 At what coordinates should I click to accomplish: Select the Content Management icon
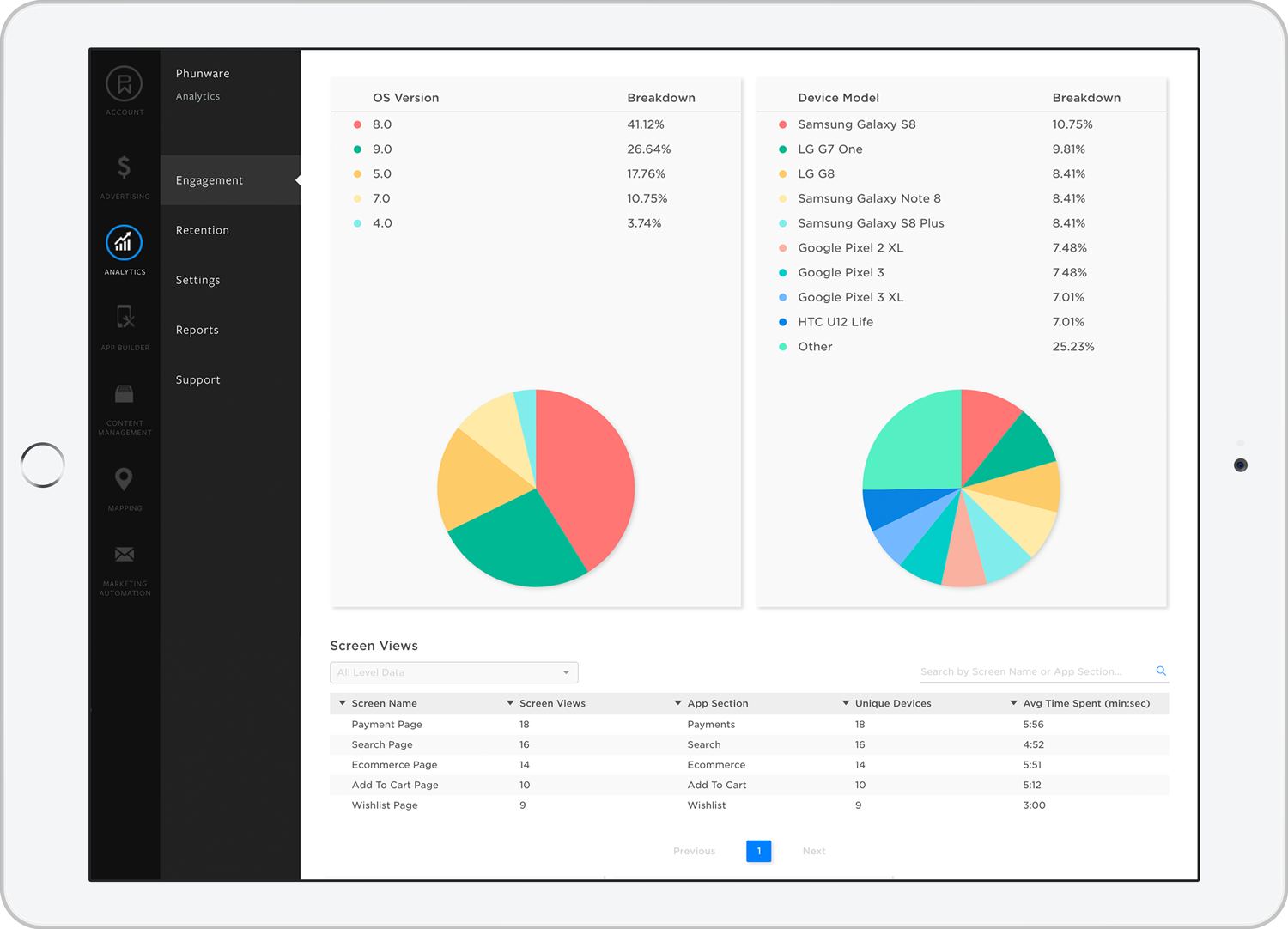coord(124,393)
